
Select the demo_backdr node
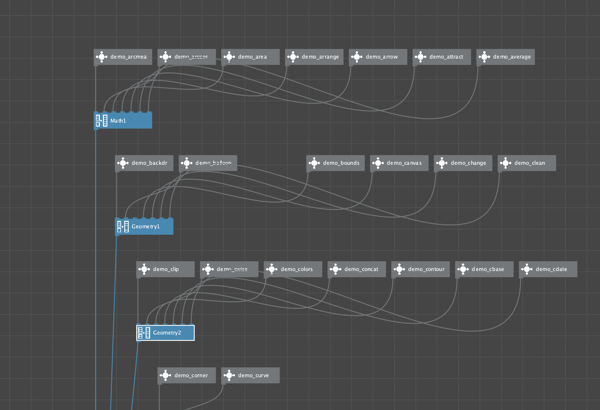coord(144,163)
